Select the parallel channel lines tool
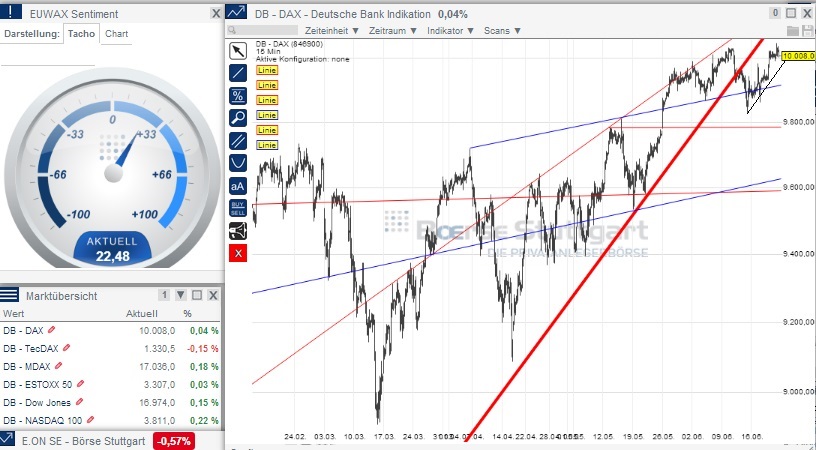Viewport: 816px width, 450px height. point(238,140)
